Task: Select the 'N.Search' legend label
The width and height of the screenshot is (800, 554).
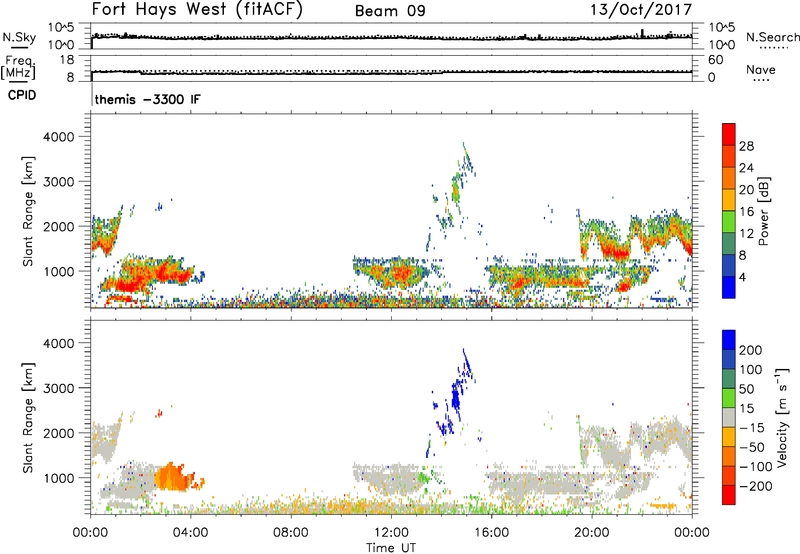Action: click(772, 37)
